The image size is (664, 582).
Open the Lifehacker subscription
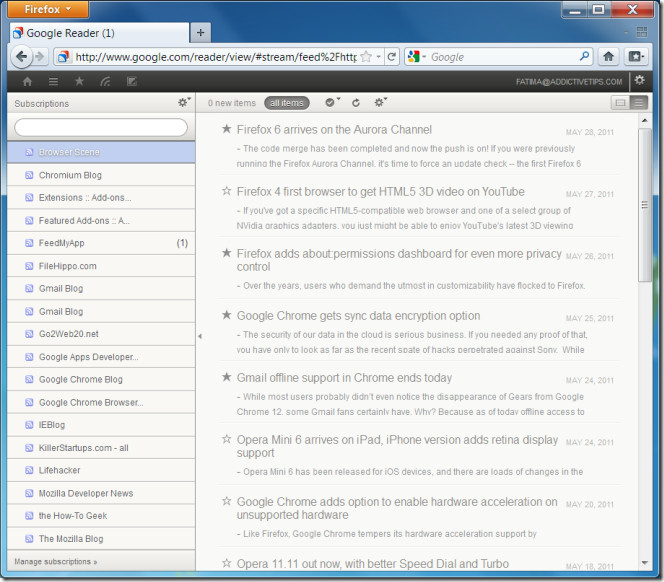[x=101, y=470]
